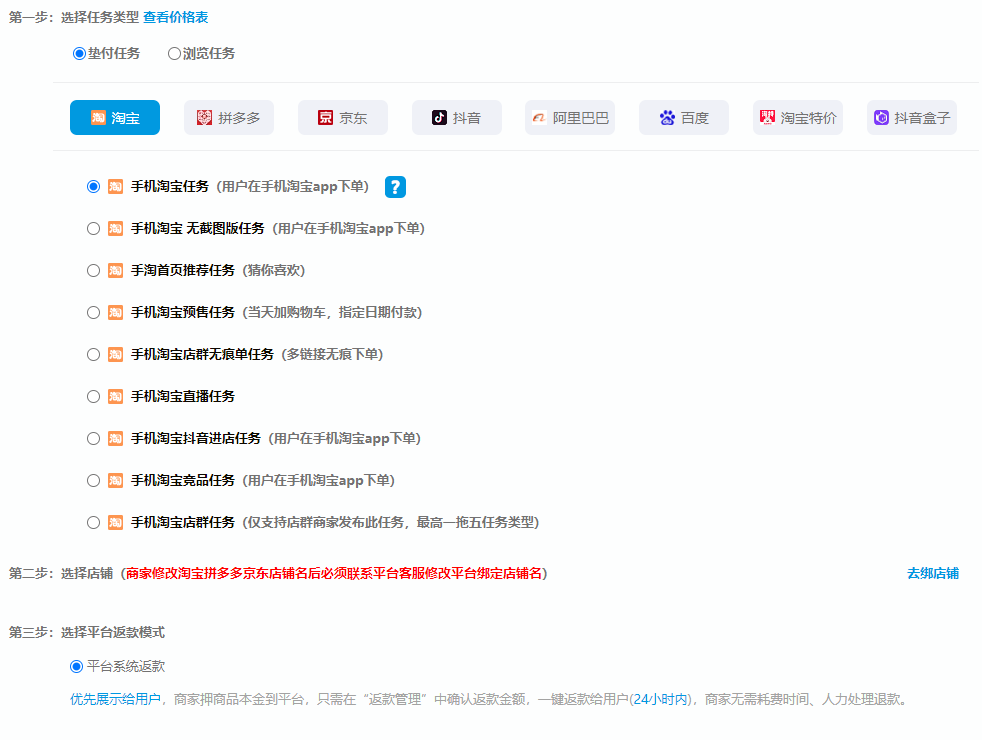Click Taobao icon beside 手机淘宝竞品任务

[115, 480]
